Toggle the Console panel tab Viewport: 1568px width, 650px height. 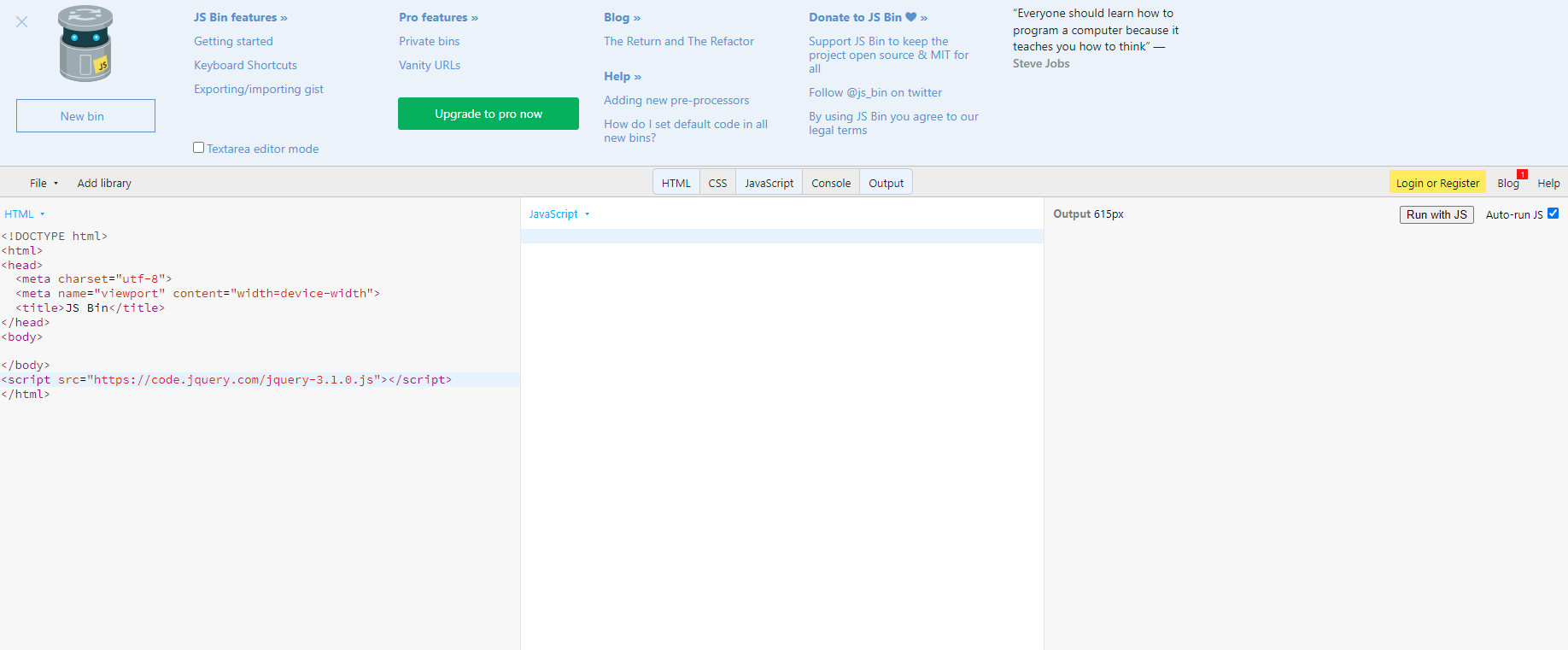coord(831,183)
